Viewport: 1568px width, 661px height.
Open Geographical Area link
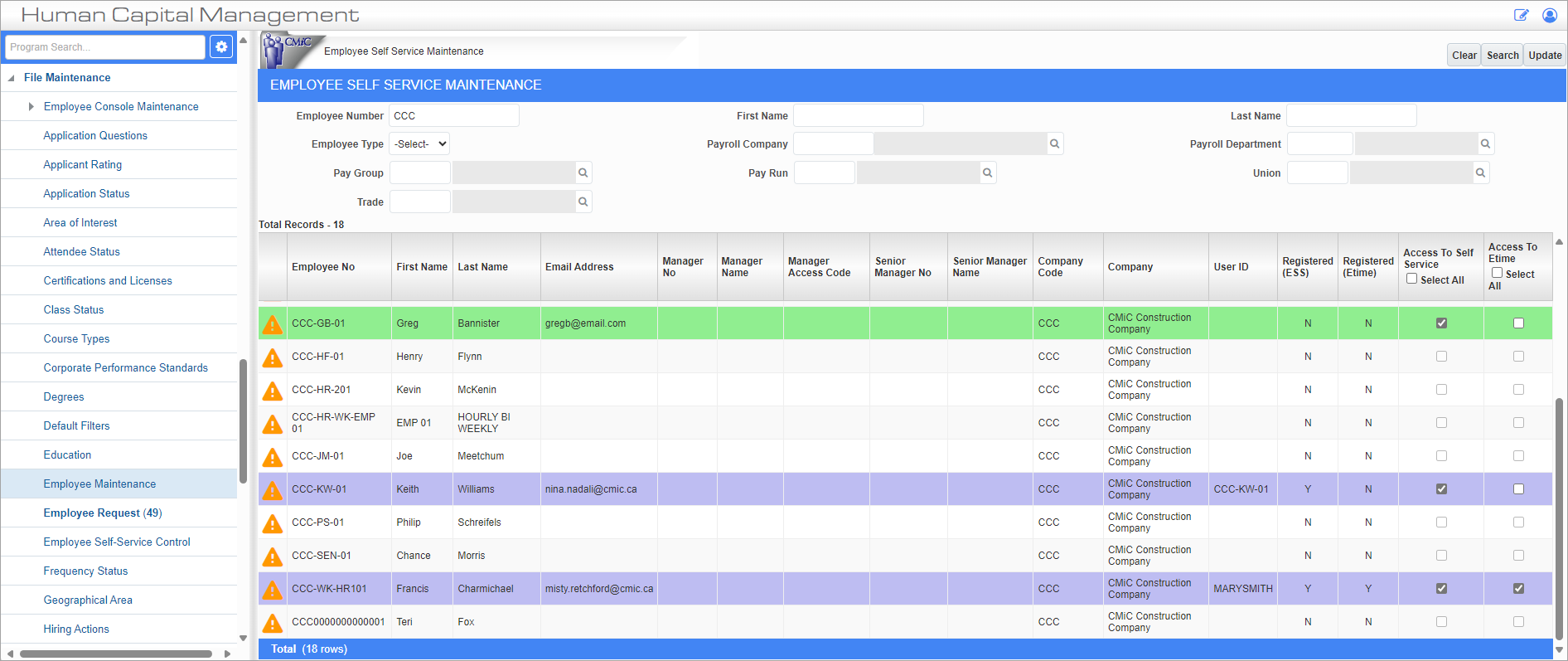pyautogui.click(x=88, y=600)
